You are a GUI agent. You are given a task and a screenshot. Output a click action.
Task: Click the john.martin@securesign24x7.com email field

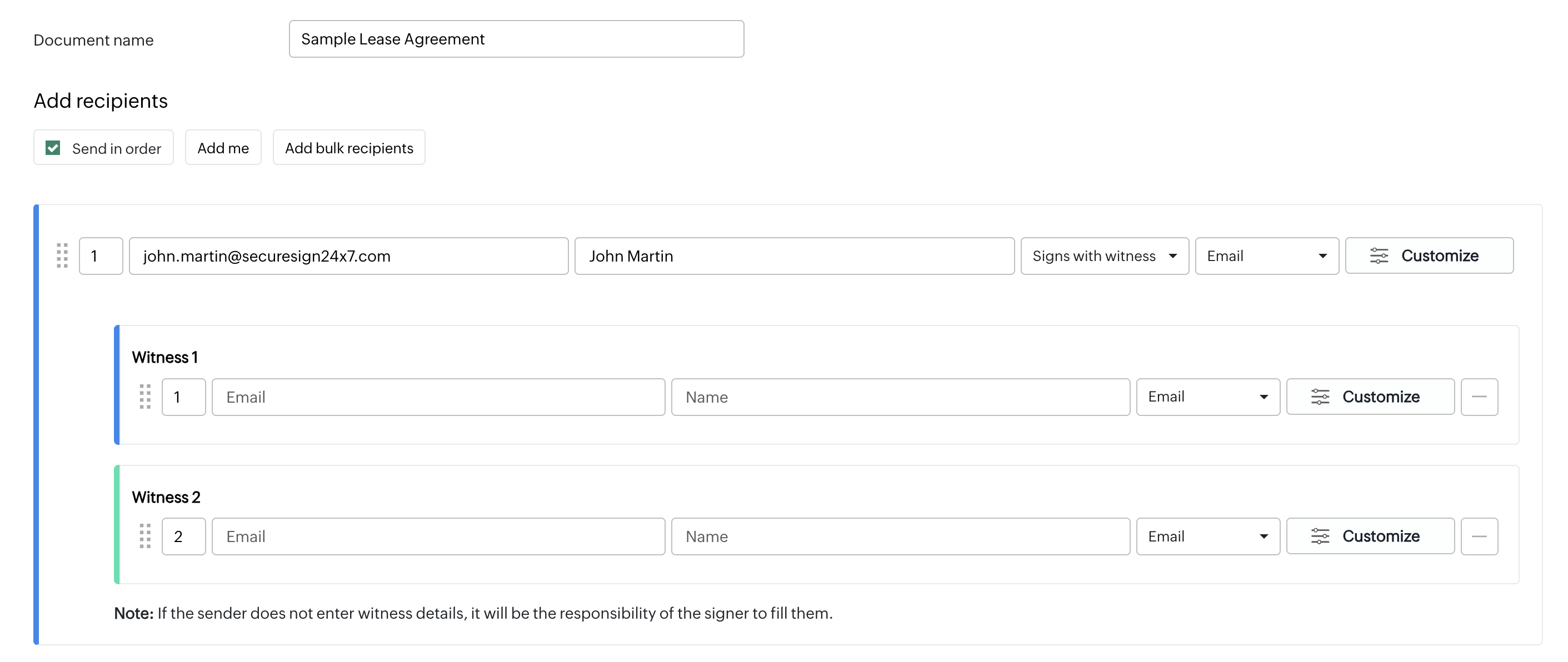(x=349, y=255)
